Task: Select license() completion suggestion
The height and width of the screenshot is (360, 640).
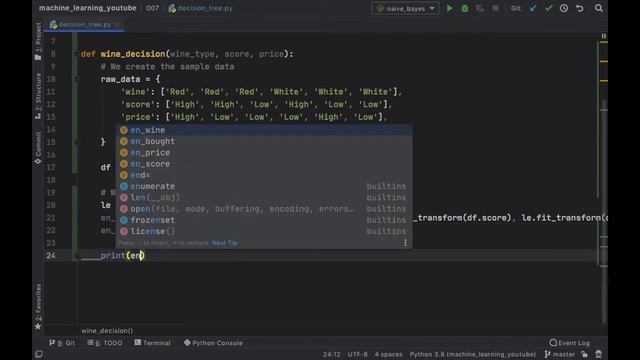Action: 264,231
